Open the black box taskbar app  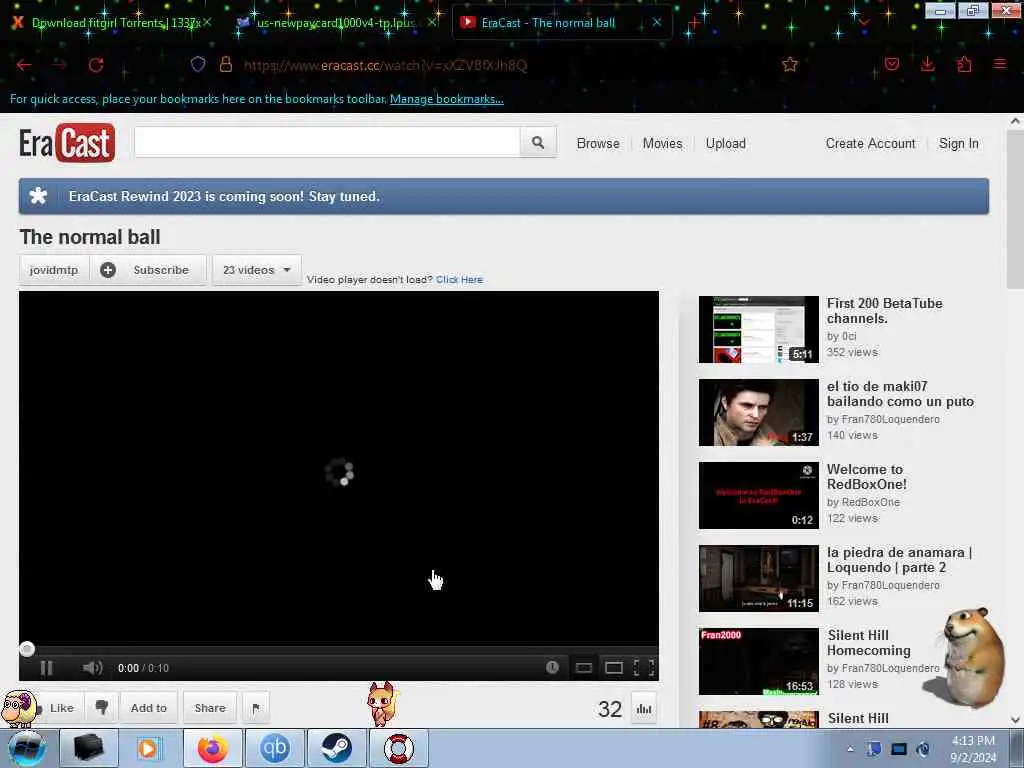pos(89,748)
